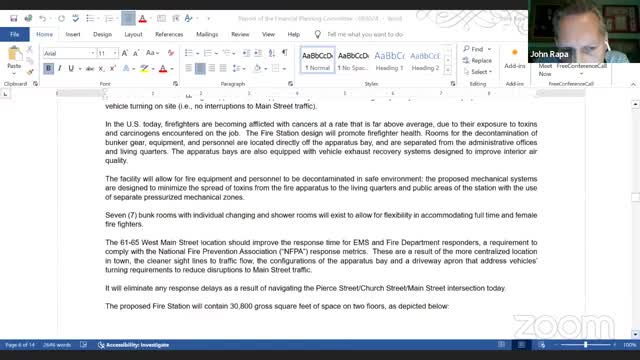
Task: Select the Center alignment icon
Action: 200,69
